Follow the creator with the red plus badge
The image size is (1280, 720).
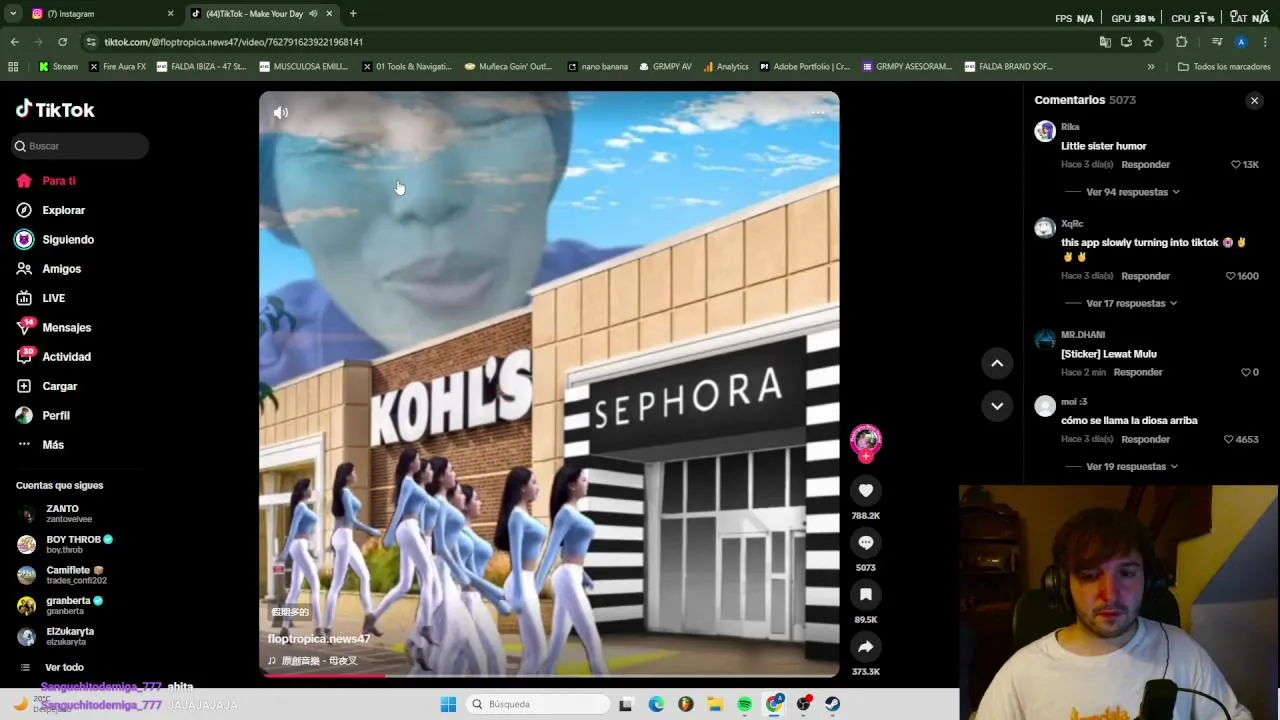coord(866,457)
